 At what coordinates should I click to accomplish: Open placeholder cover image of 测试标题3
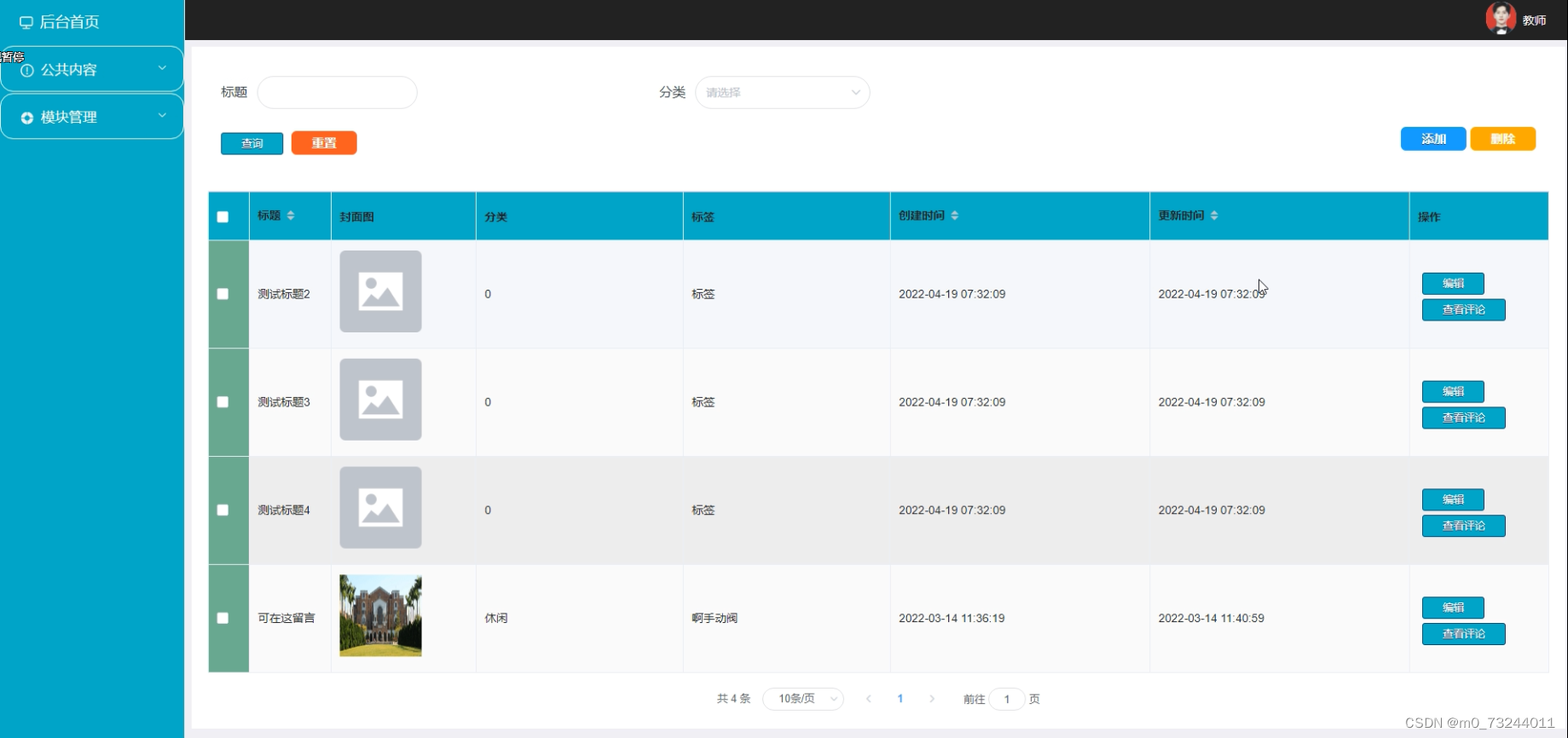click(380, 400)
